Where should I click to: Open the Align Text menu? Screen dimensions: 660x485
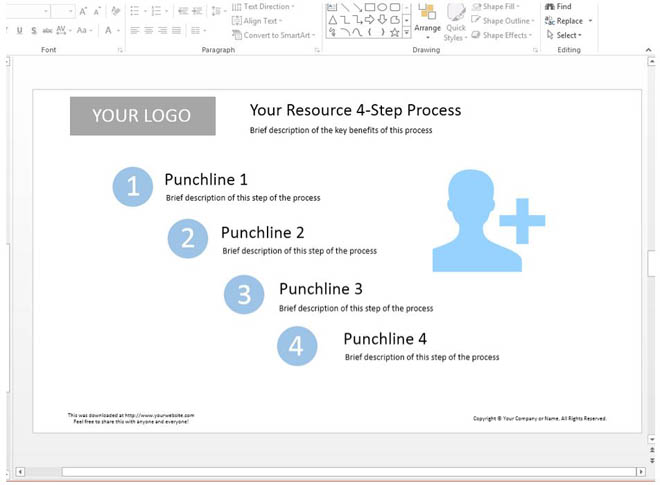(x=257, y=21)
